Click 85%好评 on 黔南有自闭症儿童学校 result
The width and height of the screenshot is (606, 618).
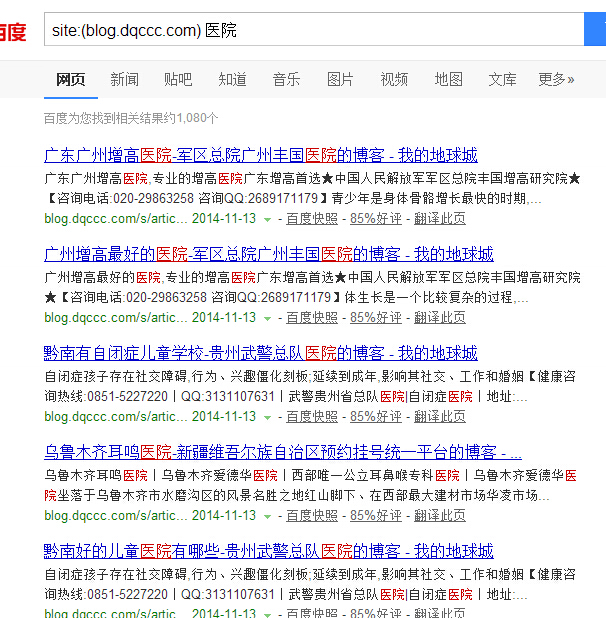pos(376,416)
